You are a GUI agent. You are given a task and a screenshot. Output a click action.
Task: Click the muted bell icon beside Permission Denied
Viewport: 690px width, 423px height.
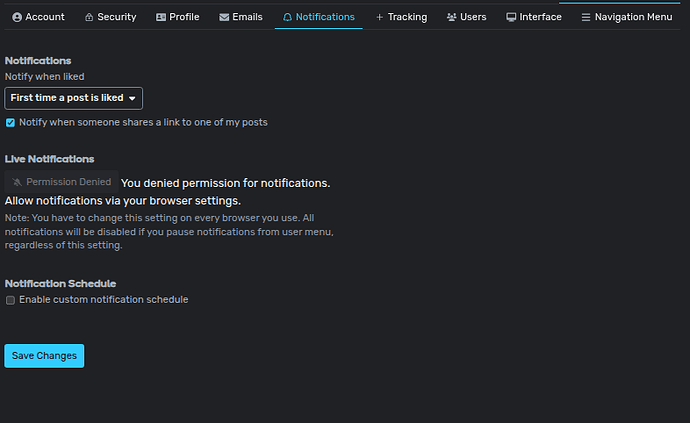tap(17, 183)
